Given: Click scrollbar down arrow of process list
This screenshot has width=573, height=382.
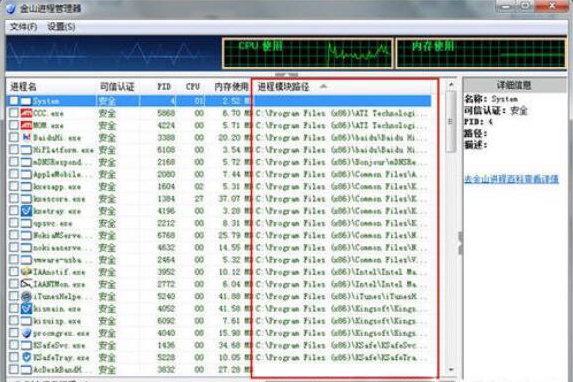Looking at the screenshot, I should pyautogui.click(x=451, y=370).
